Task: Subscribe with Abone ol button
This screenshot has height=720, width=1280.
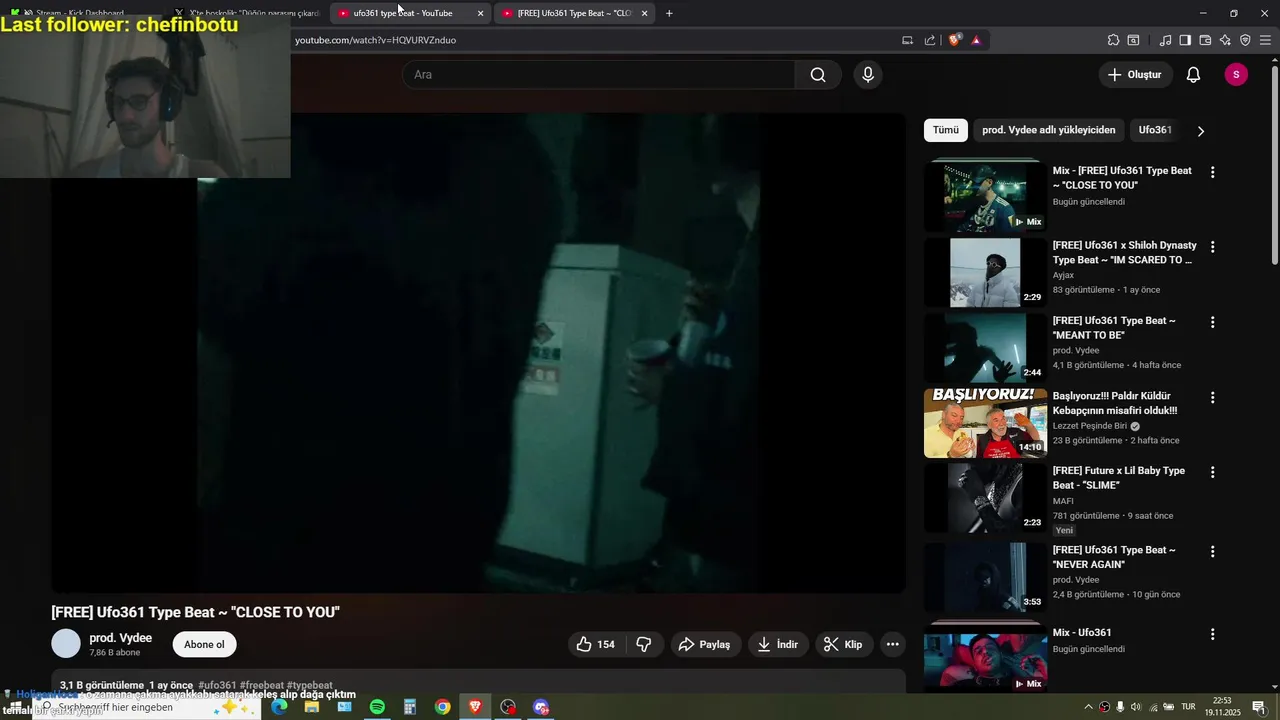Action: (204, 645)
